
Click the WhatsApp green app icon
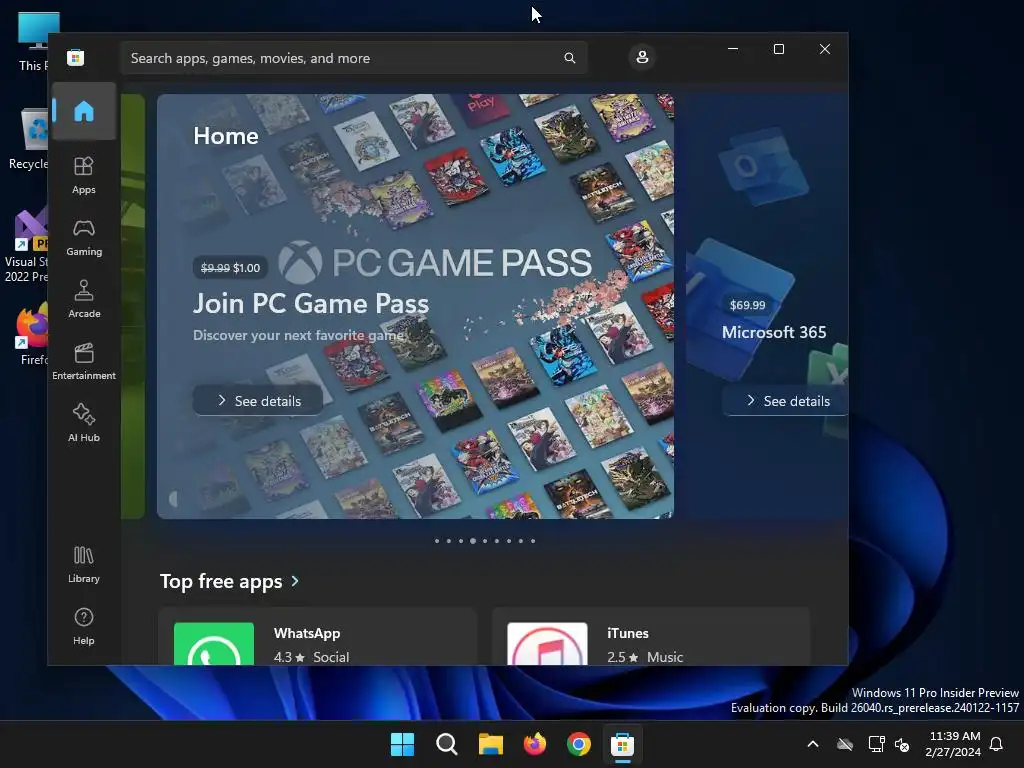point(214,644)
